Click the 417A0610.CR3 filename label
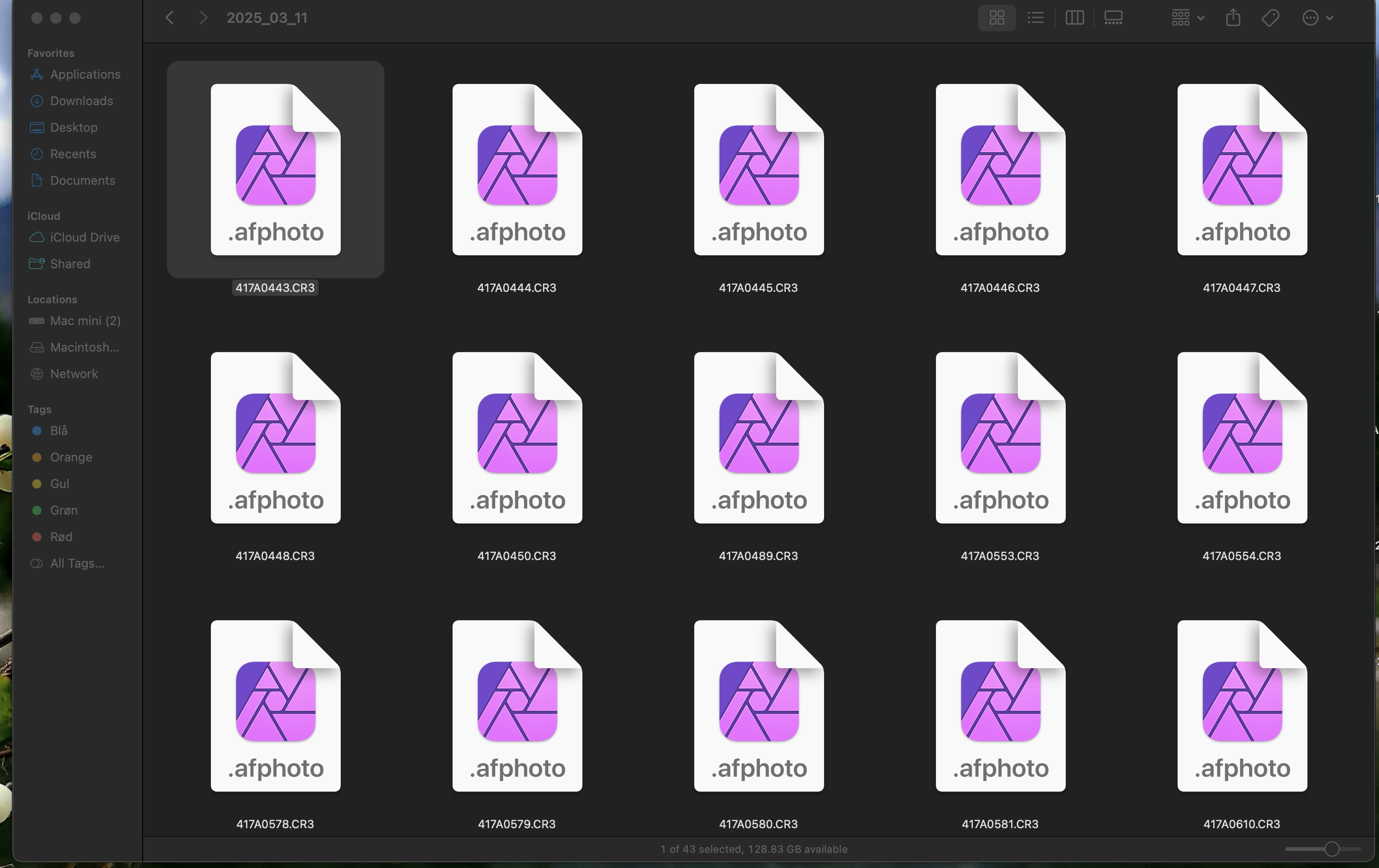 [x=1242, y=824]
